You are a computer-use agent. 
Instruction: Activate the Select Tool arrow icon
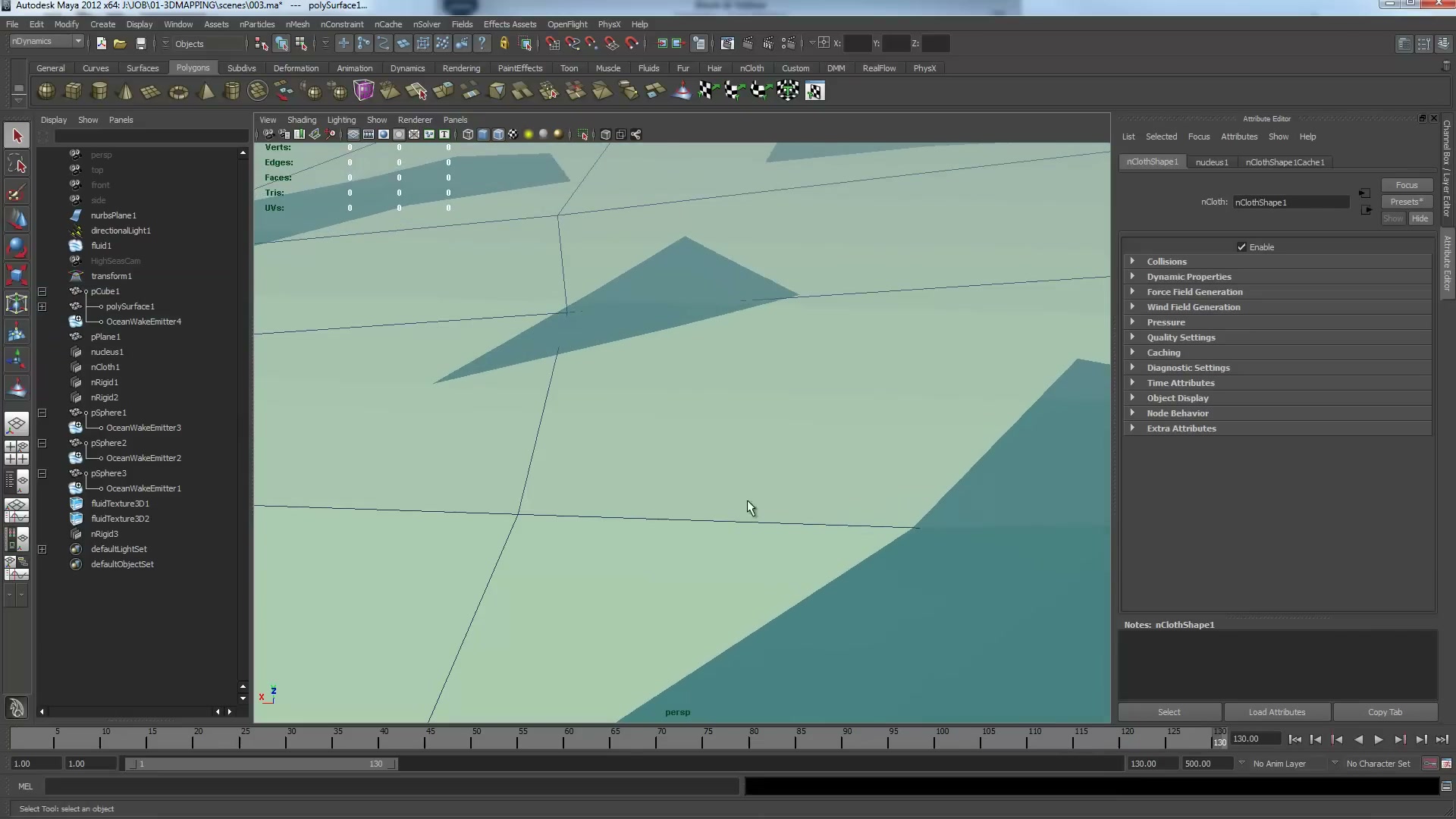tap(17, 136)
